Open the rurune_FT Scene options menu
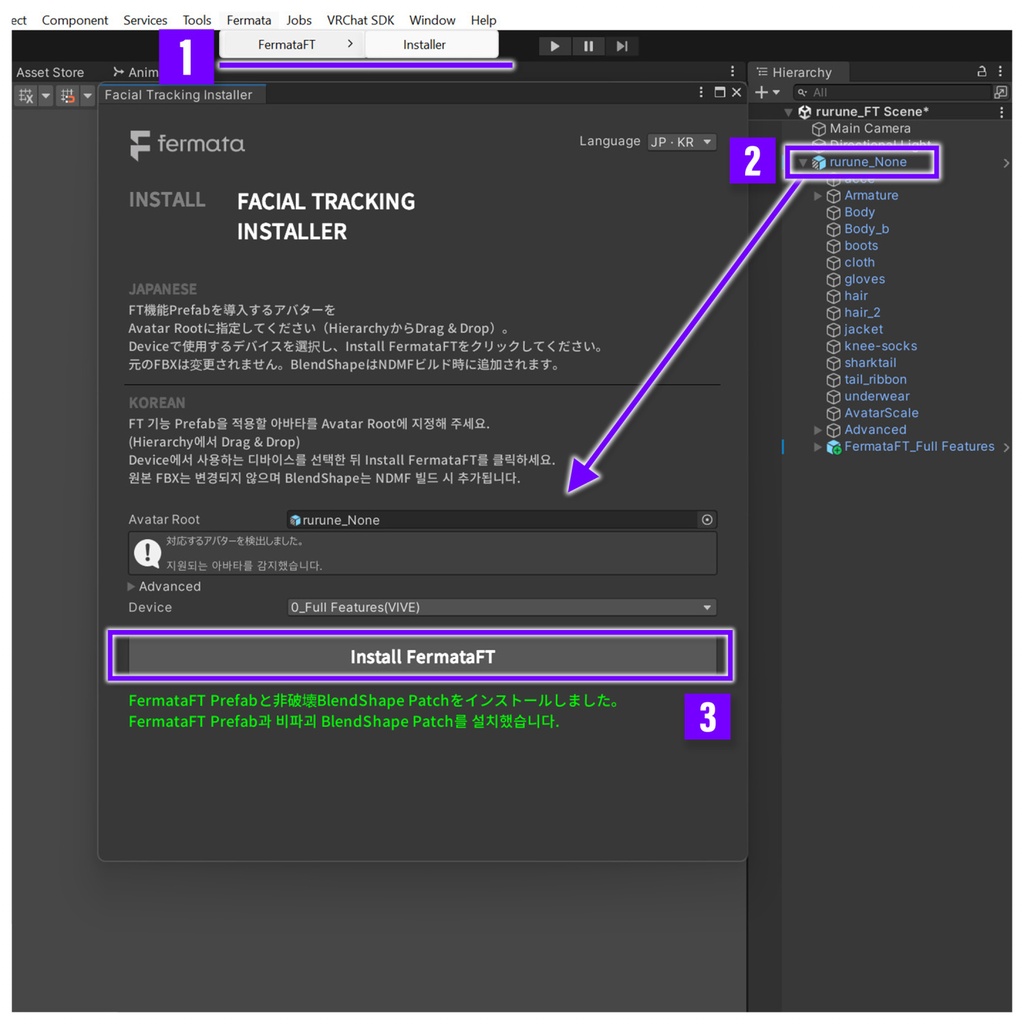Viewport: 1024px width, 1024px height. [x=1001, y=112]
